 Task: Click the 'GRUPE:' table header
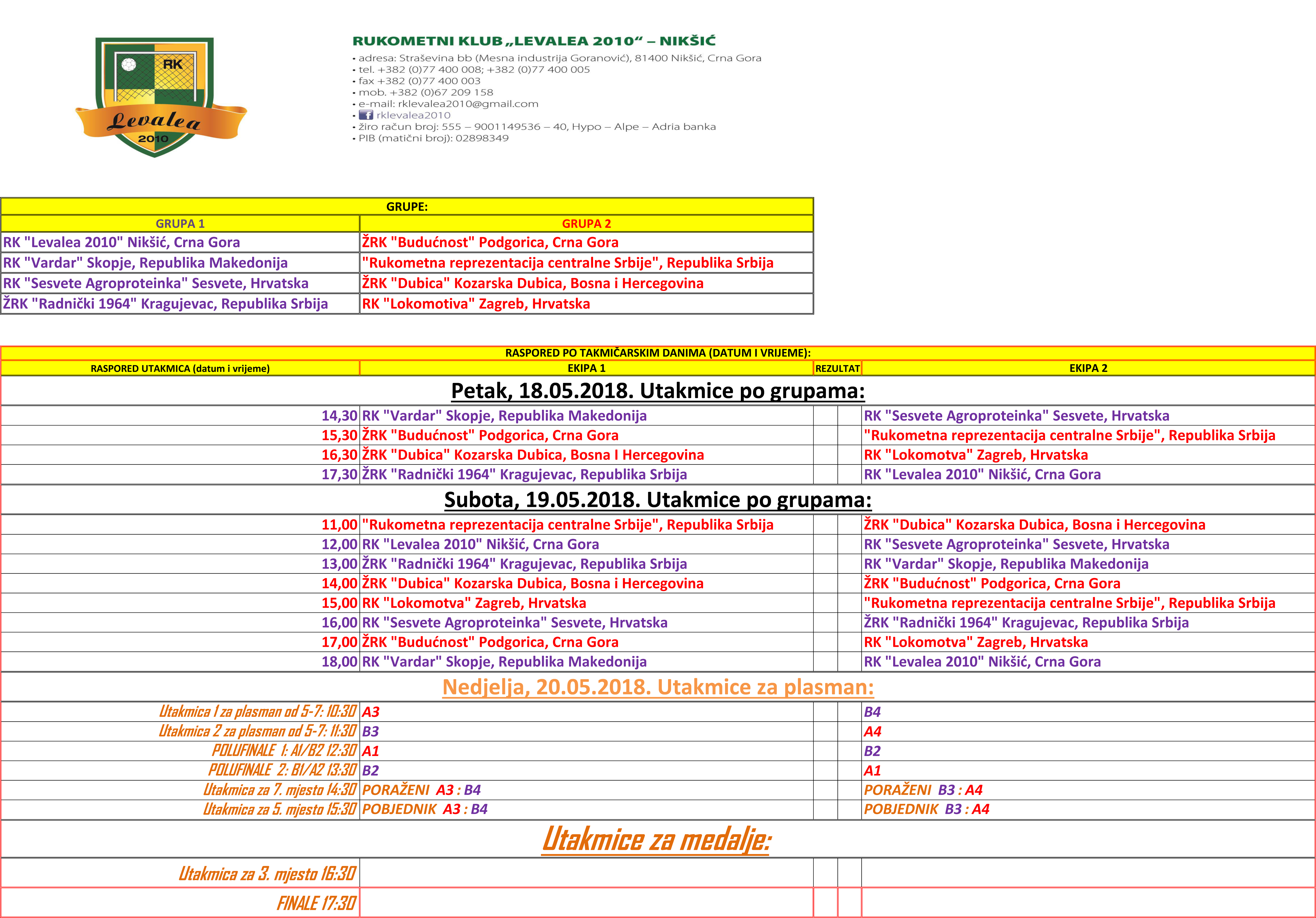point(407,206)
